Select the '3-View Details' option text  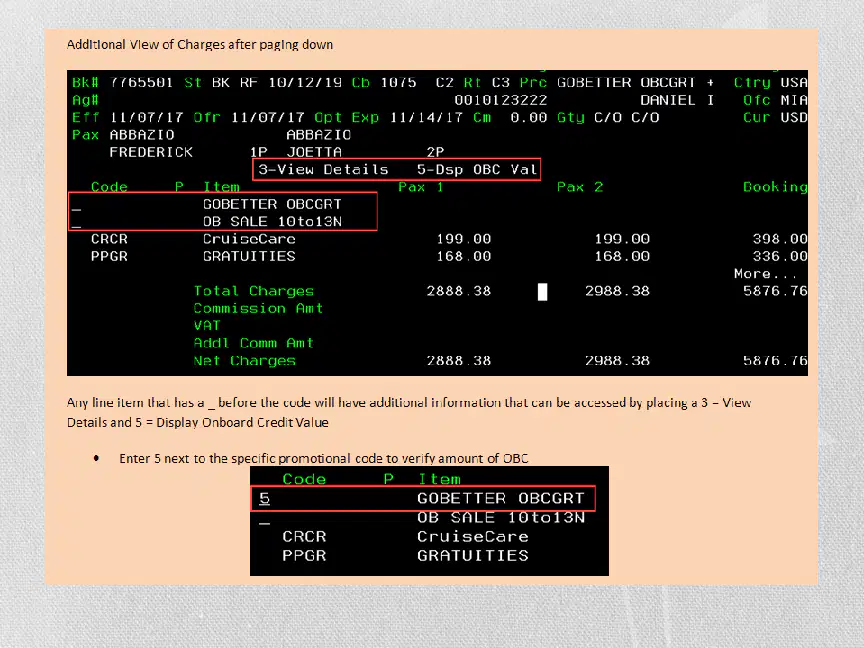click(323, 170)
